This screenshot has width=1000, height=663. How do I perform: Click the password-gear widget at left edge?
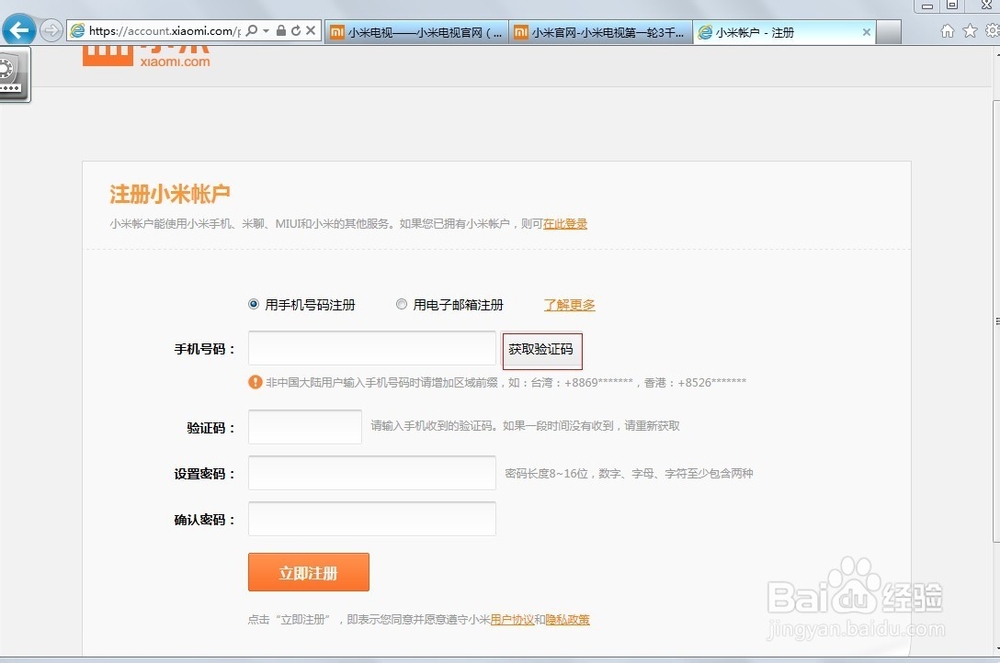14,74
